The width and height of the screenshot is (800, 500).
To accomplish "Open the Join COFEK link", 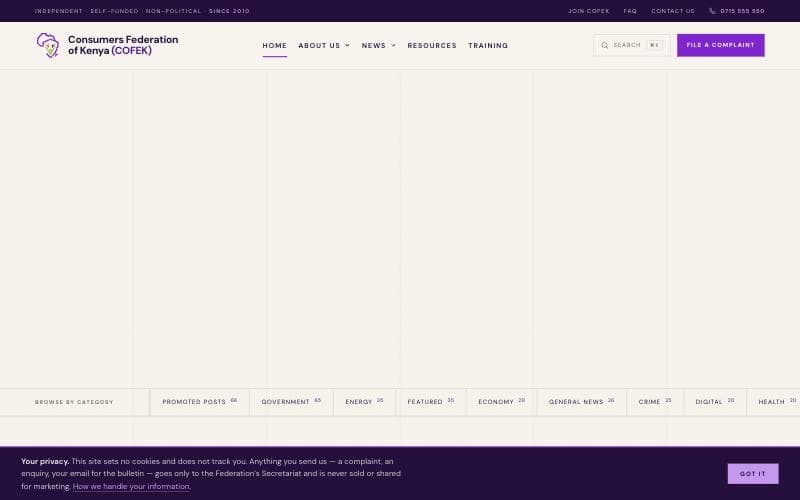I will tap(589, 11).
